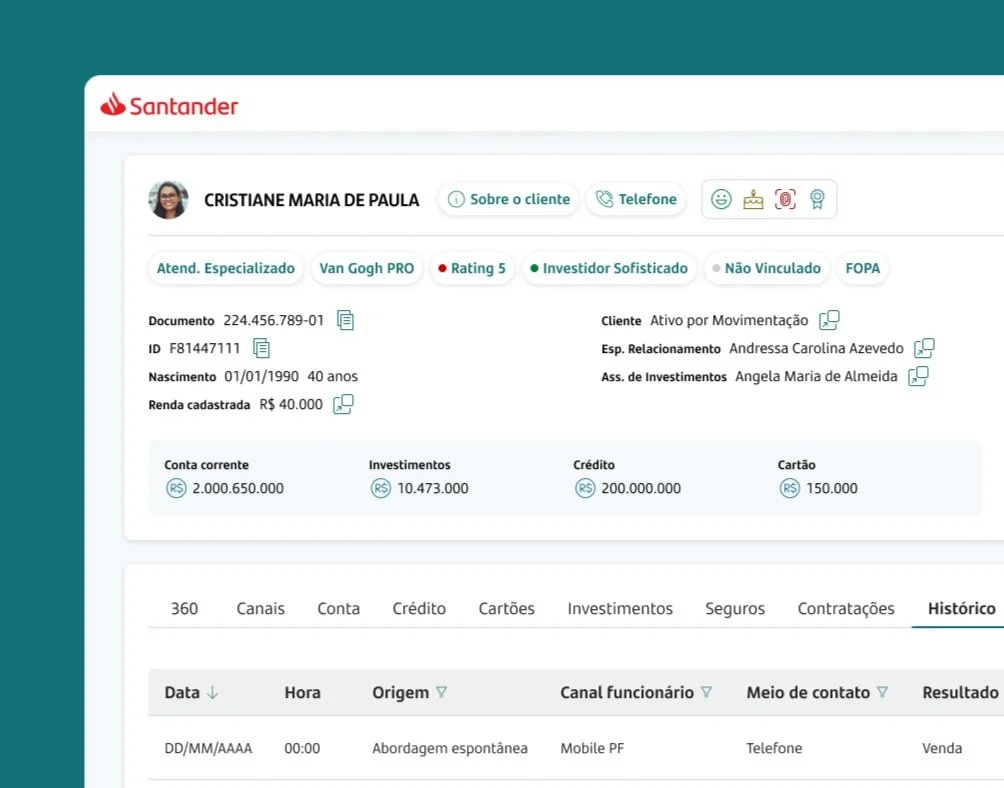Click the Abordagem espontânea cell
This screenshot has height=788, width=1004.
tap(449, 748)
